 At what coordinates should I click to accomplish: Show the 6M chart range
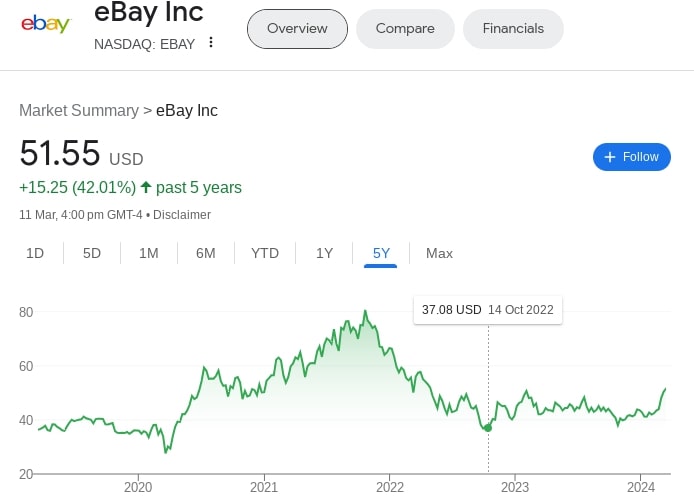point(206,253)
